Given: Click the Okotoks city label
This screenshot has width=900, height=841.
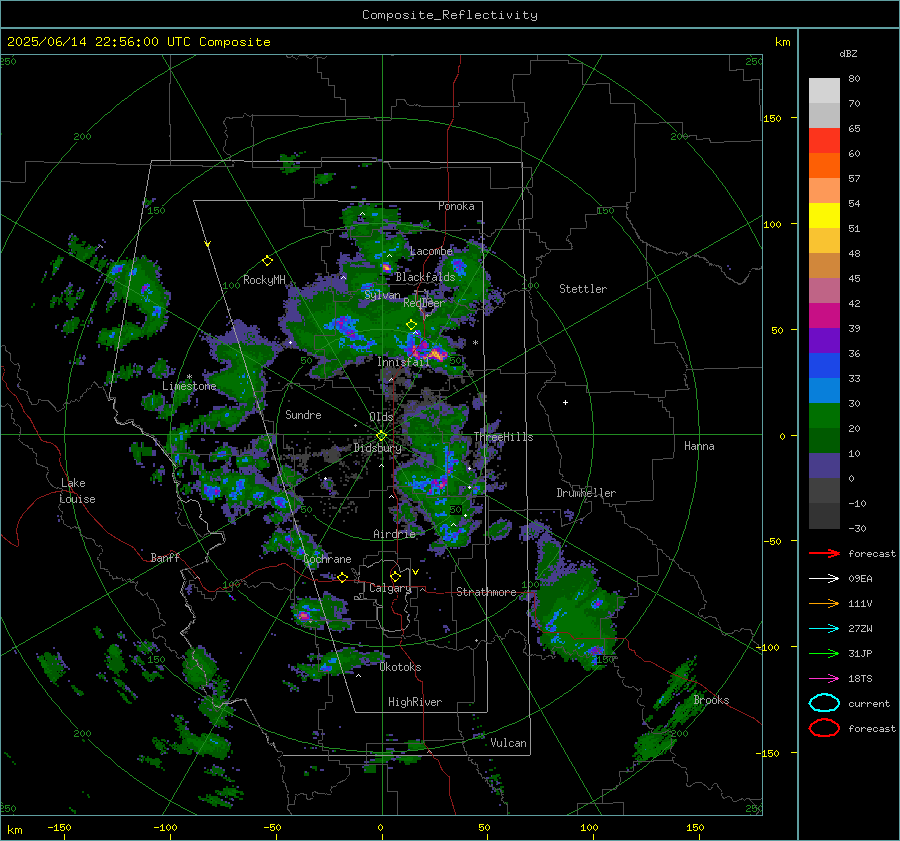Looking at the screenshot, I should [x=401, y=667].
